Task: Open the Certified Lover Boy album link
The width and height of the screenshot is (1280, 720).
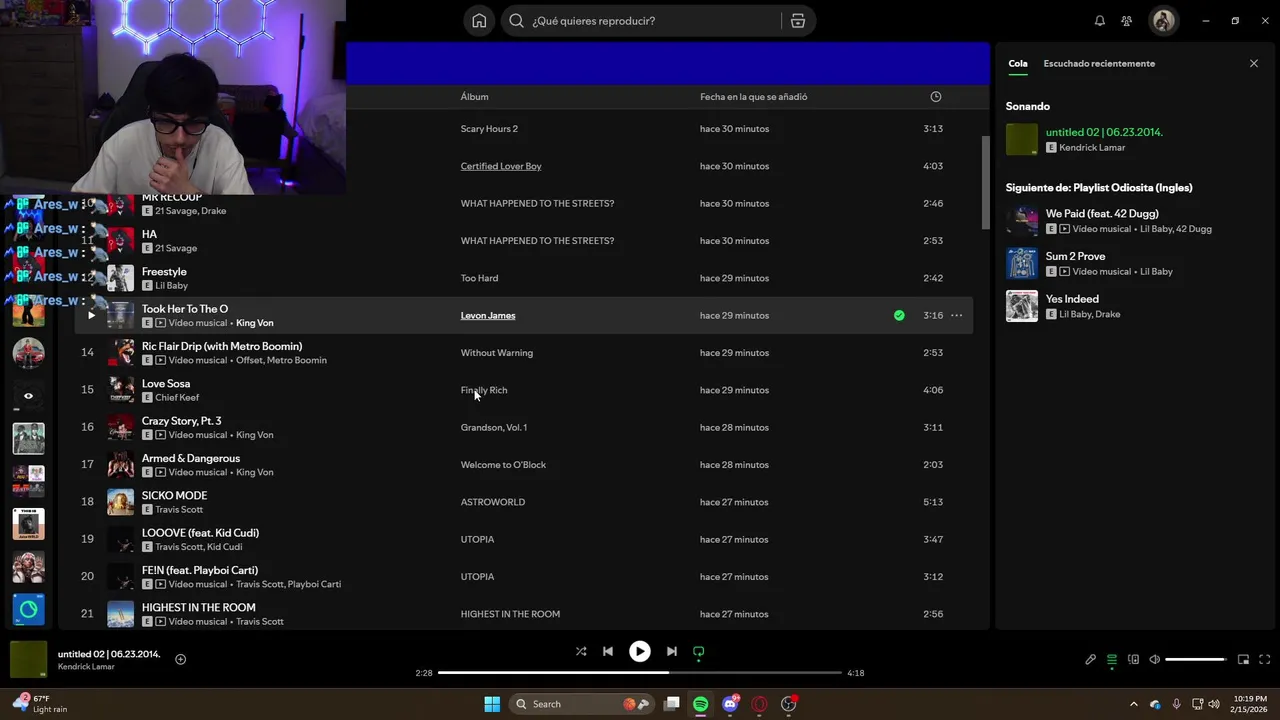Action: (501, 166)
